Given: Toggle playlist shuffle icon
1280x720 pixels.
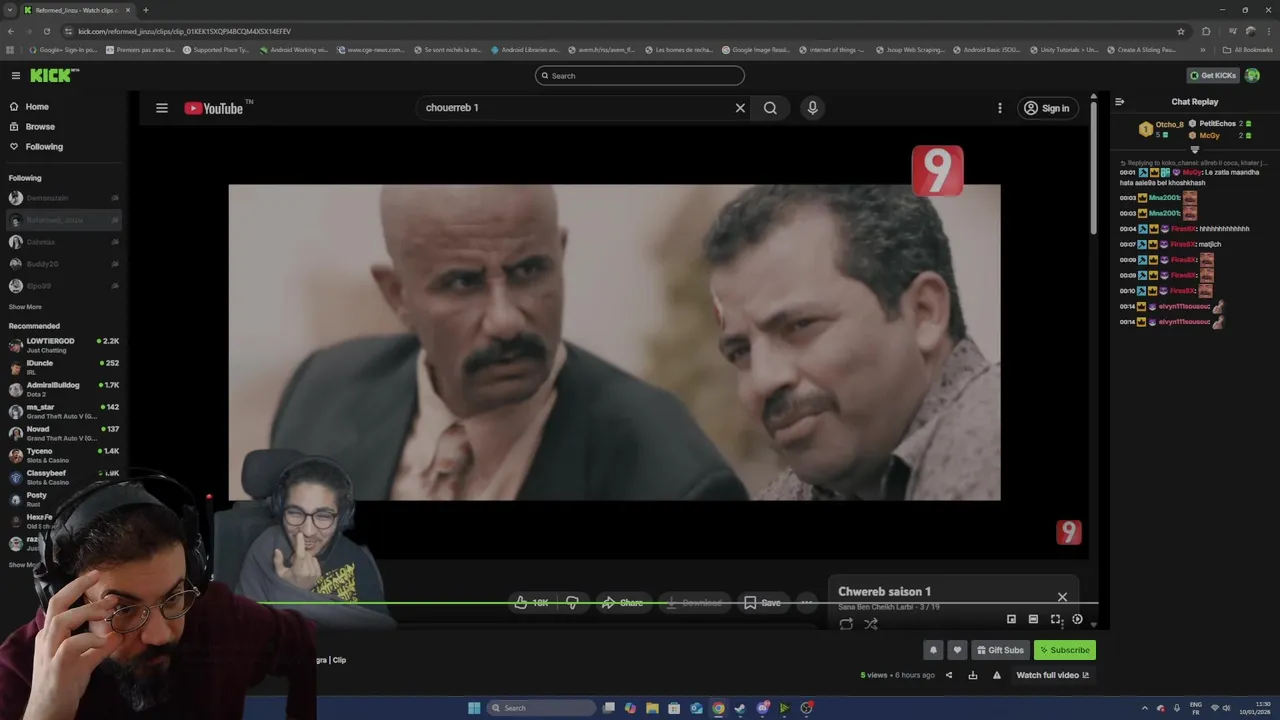Looking at the screenshot, I should 871,624.
